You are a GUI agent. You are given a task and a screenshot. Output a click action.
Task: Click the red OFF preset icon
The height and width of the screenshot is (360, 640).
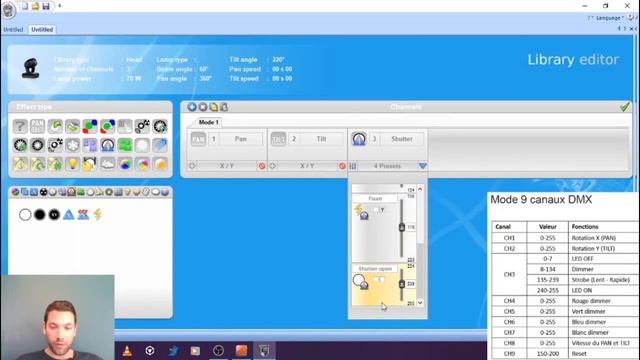coord(83,215)
